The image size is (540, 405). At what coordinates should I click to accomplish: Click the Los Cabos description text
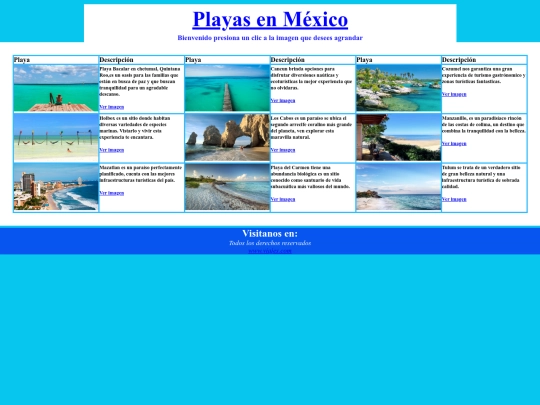click(311, 128)
